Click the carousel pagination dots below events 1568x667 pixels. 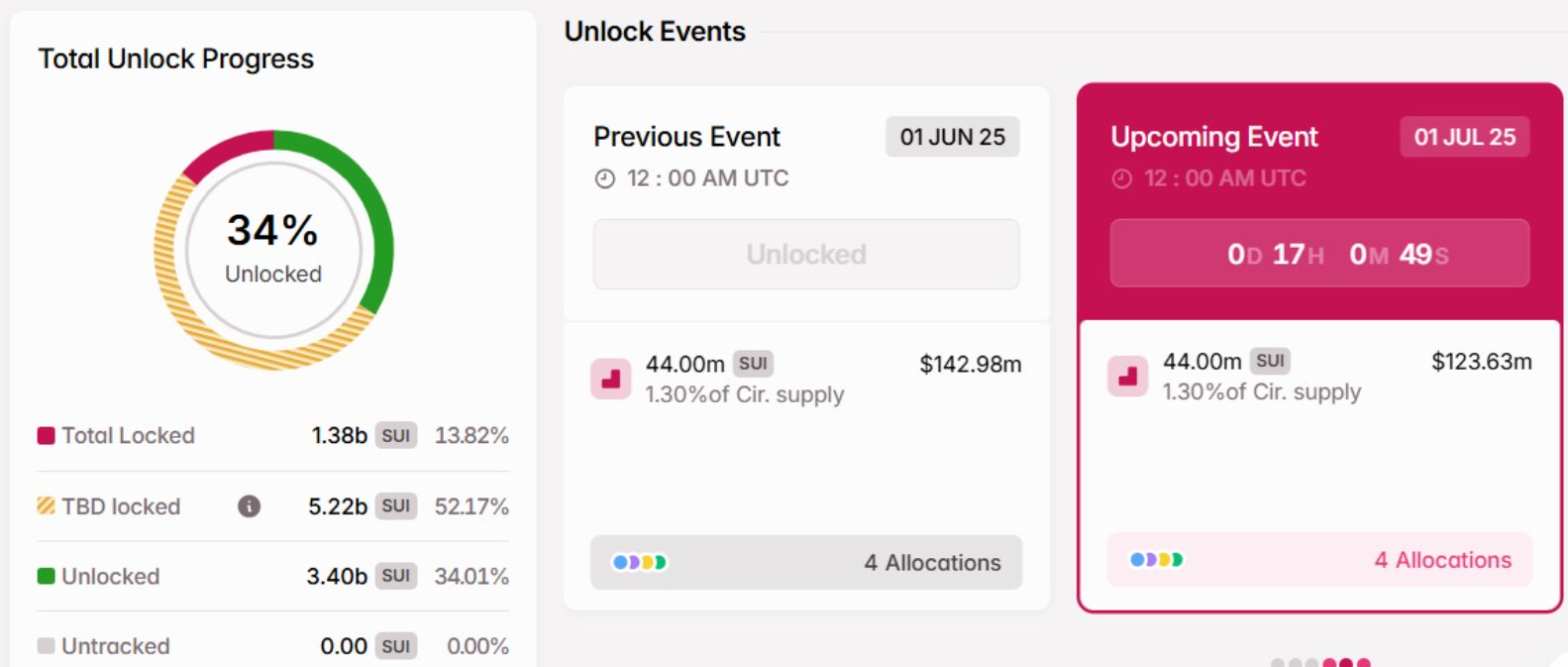1320,662
